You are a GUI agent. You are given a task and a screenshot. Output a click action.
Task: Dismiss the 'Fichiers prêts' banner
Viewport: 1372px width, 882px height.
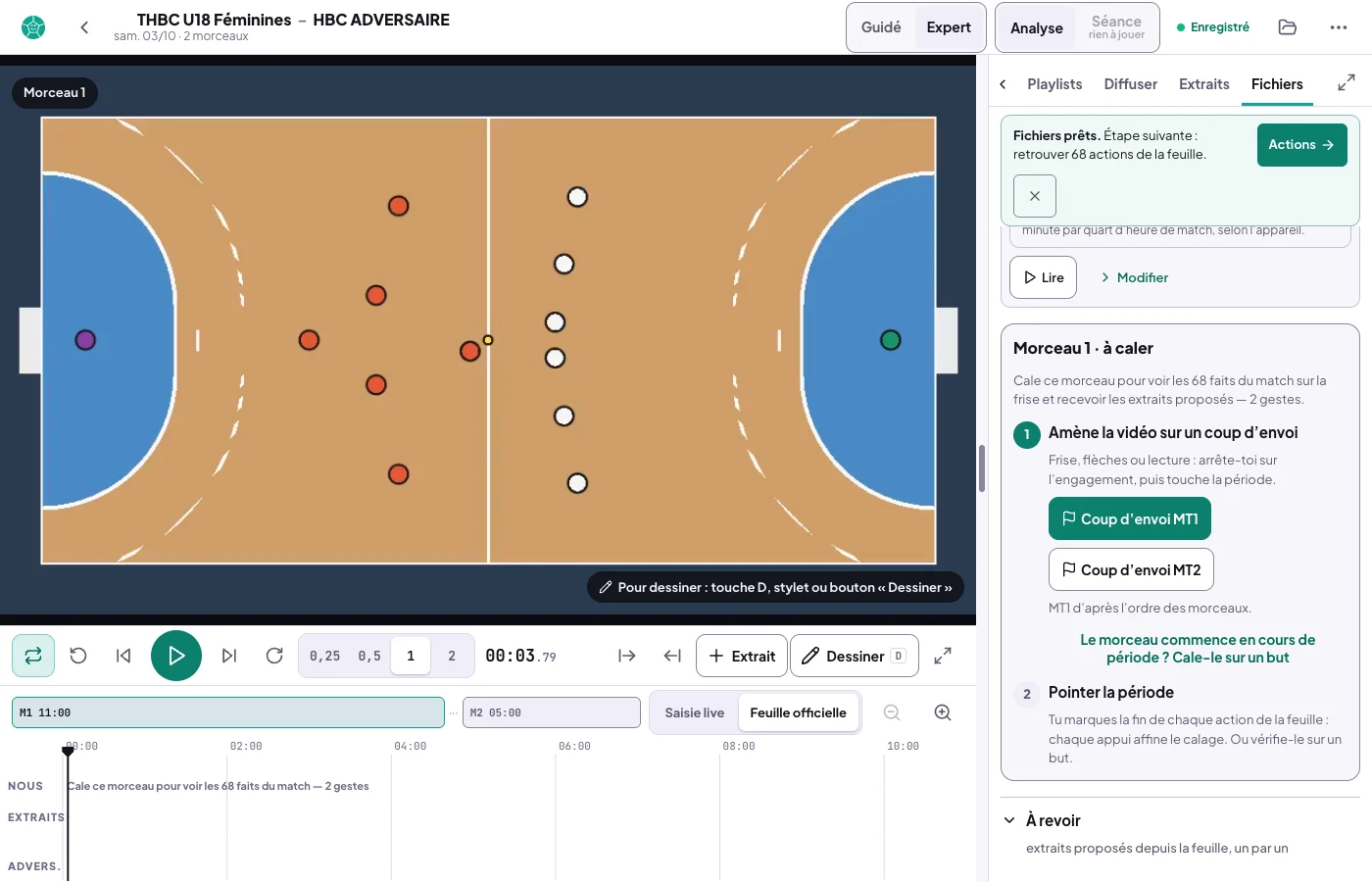pyautogui.click(x=1035, y=196)
